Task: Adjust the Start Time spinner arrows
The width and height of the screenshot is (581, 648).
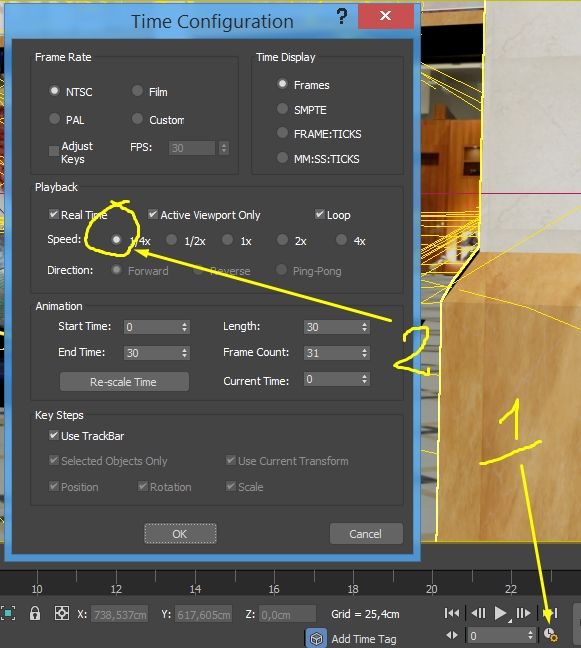Action: pyautogui.click(x=185, y=327)
